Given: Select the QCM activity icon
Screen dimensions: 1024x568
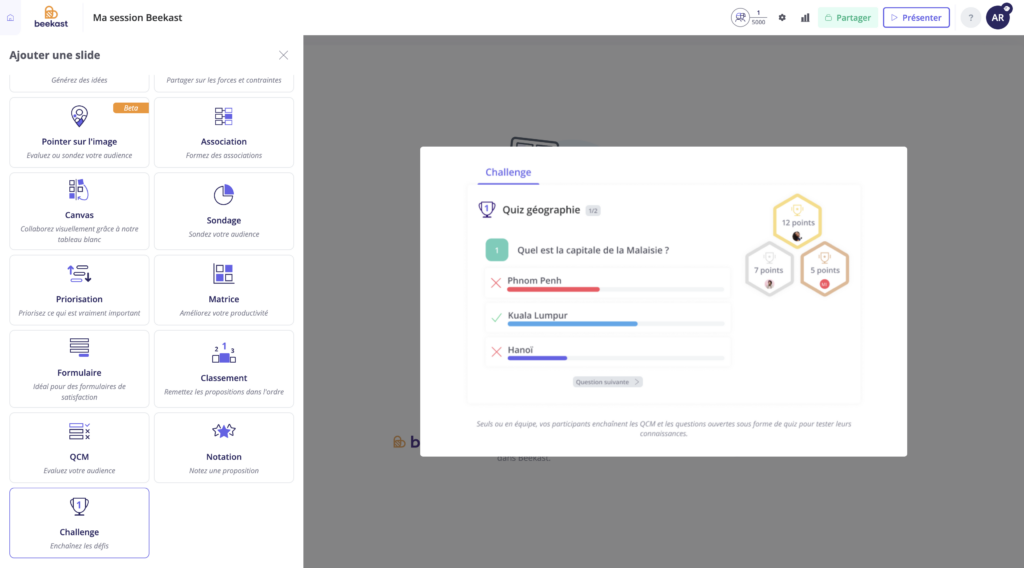Looking at the screenshot, I should click(x=79, y=432).
